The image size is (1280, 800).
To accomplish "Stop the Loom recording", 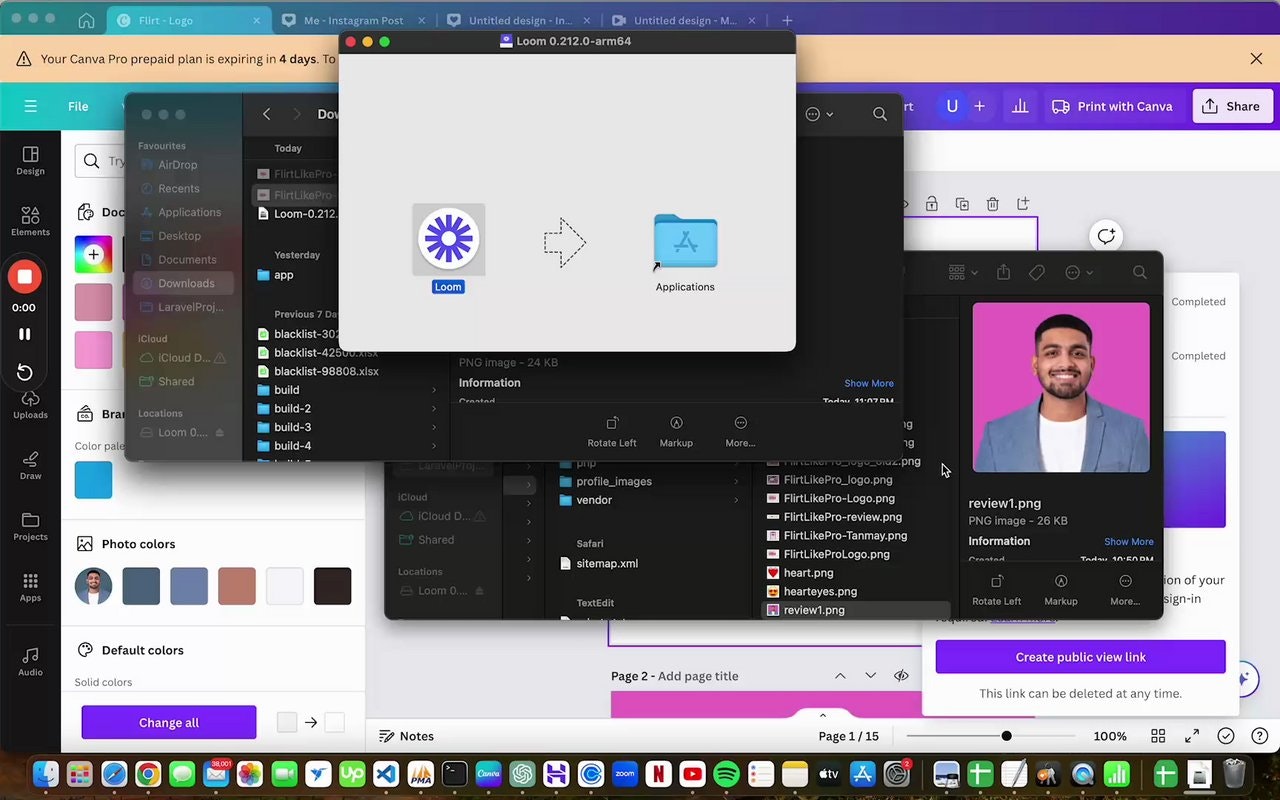I will pyautogui.click(x=24, y=277).
